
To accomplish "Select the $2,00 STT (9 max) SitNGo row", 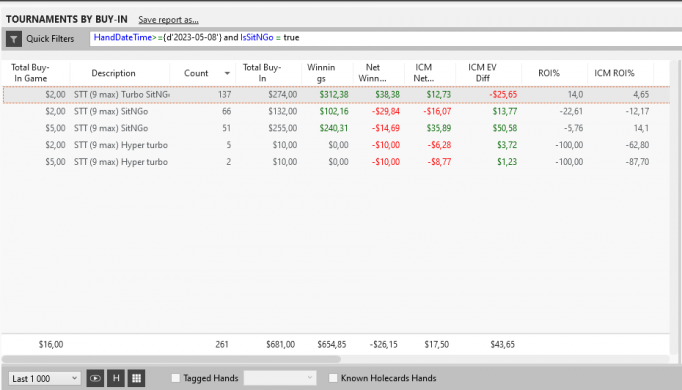I will [x=336, y=111].
